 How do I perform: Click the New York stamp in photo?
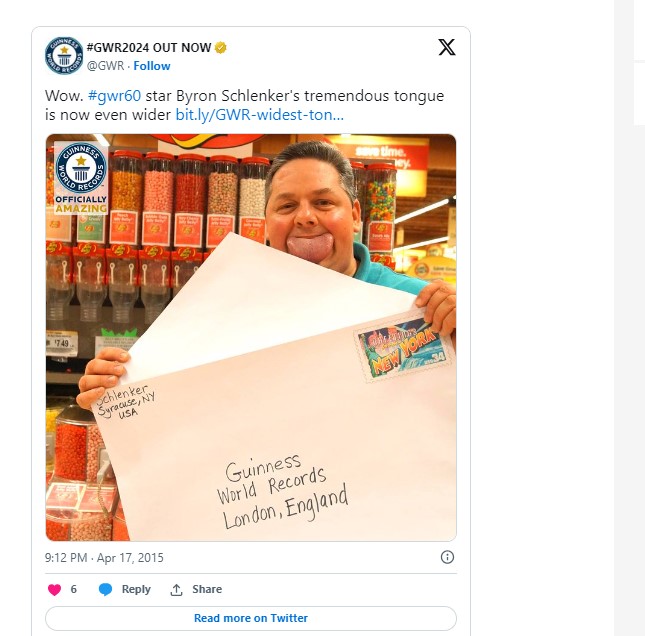pyautogui.click(x=402, y=348)
